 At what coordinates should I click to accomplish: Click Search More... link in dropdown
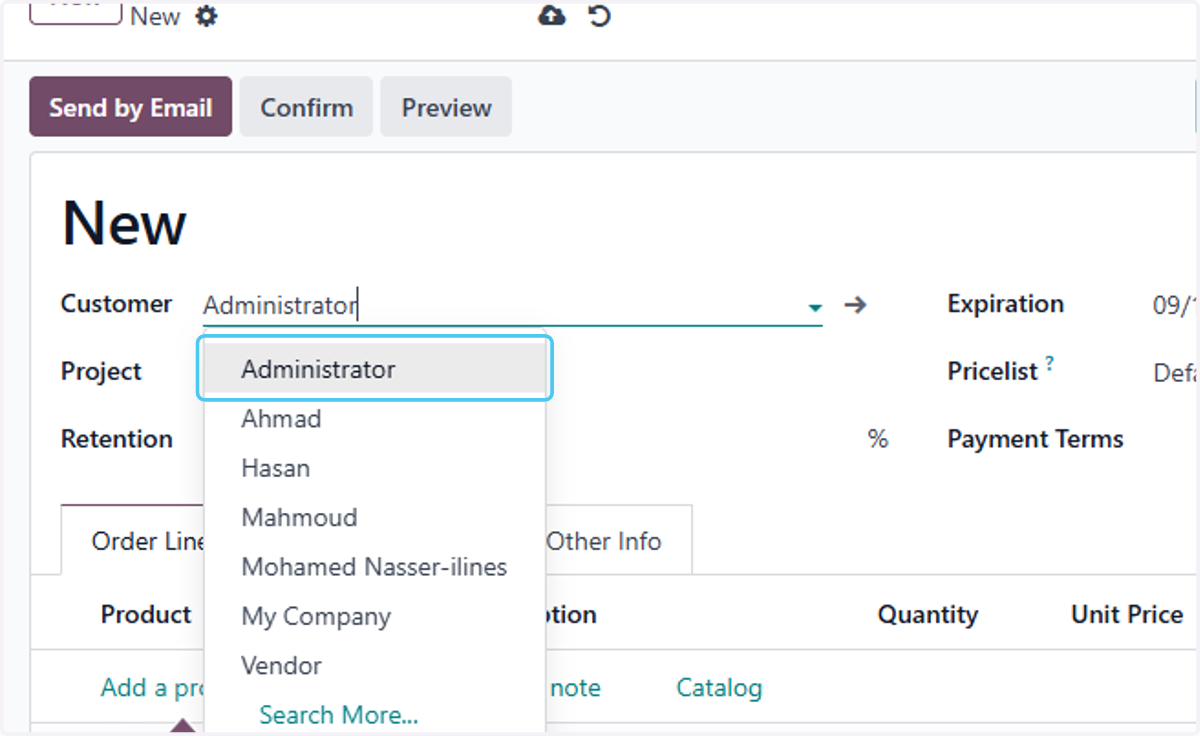pos(339,715)
